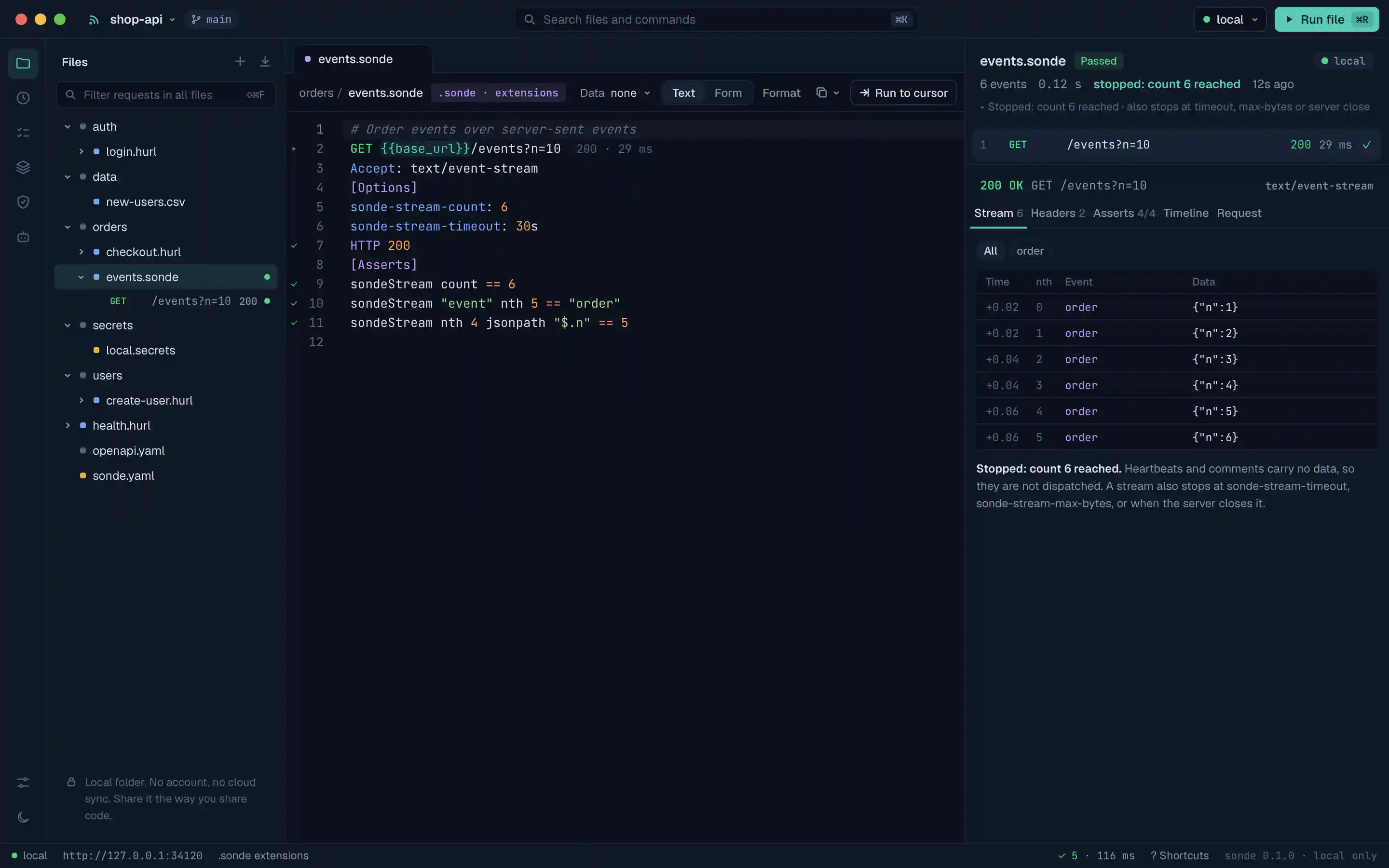Screen dimensions: 1389x868
Task: Add a new file with plus icon
Action: (x=240, y=61)
